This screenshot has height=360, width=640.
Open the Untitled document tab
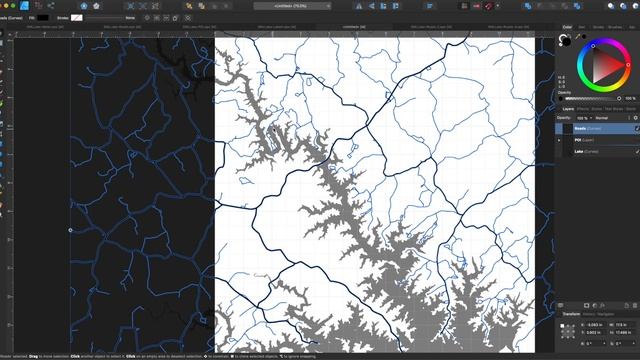[354, 27]
